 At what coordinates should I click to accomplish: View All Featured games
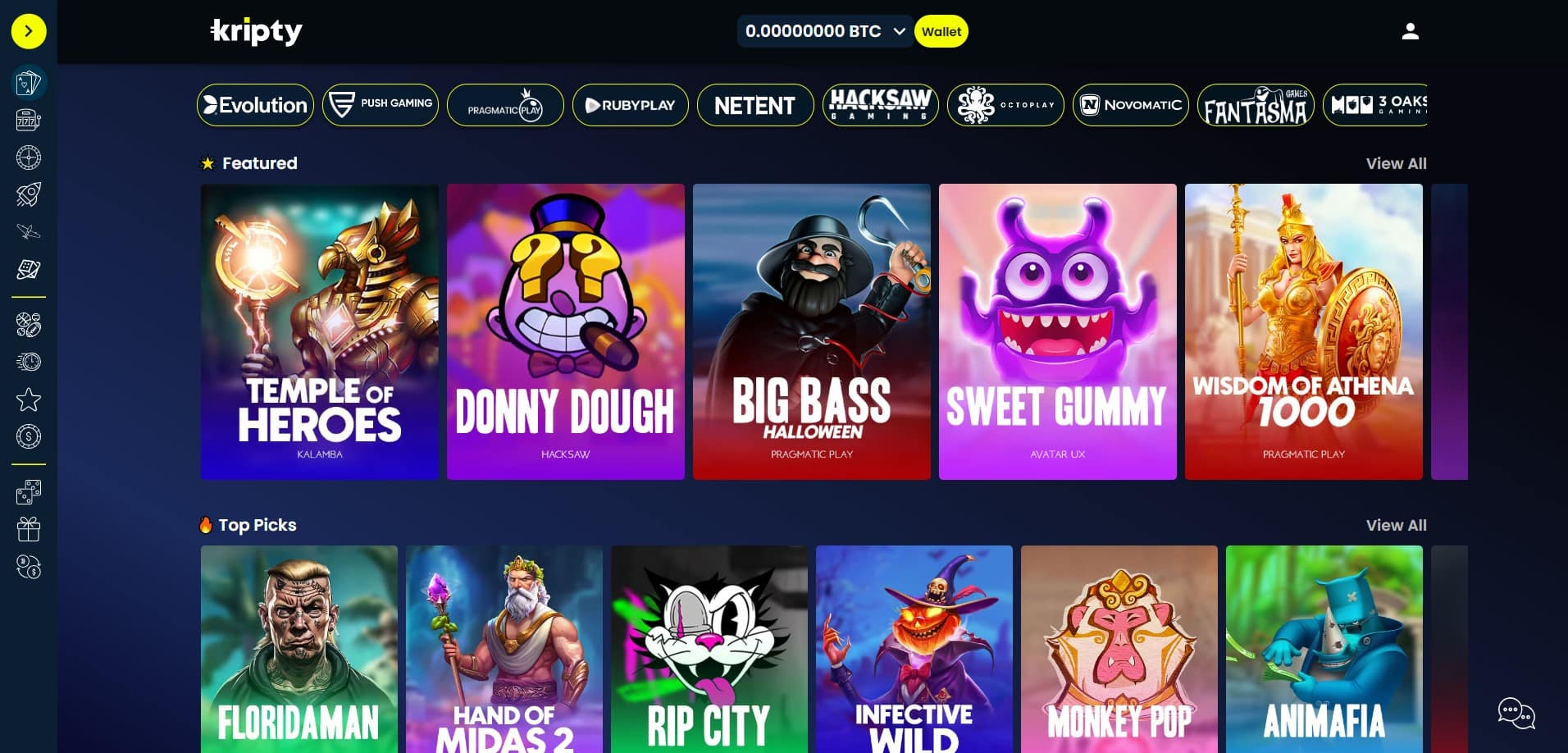click(1396, 163)
